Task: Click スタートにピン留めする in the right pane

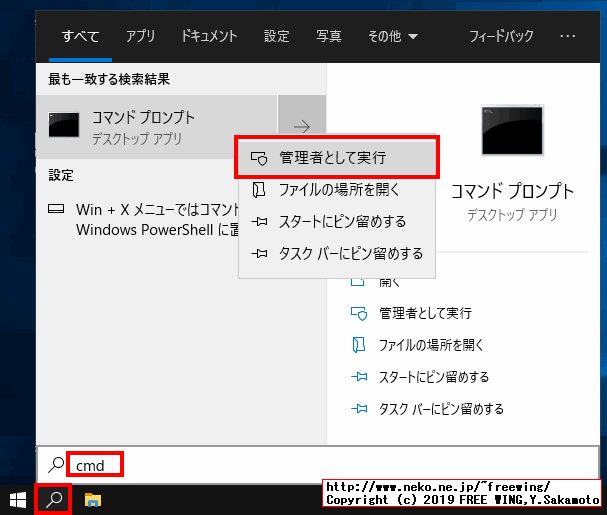Action: tap(434, 377)
